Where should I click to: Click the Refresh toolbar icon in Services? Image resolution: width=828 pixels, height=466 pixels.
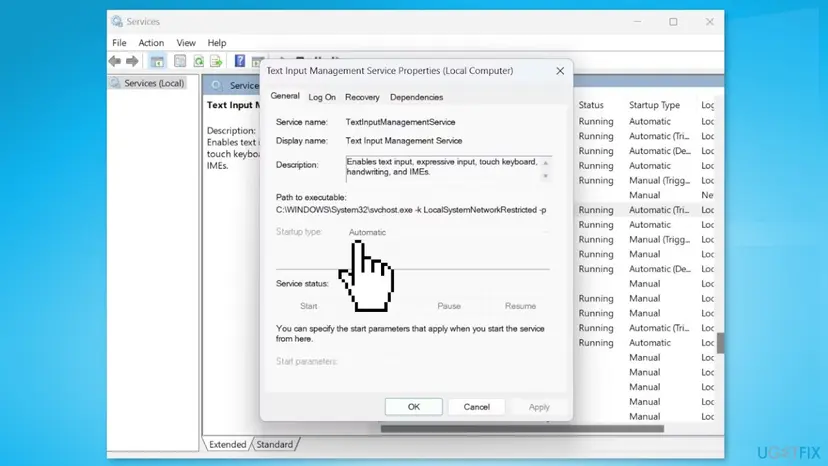pos(199,61)
